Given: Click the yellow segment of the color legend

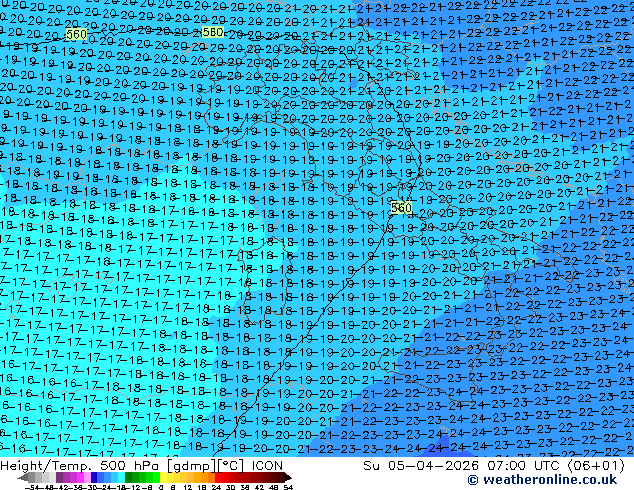Looking at the screenshot, I should [163, 477].
